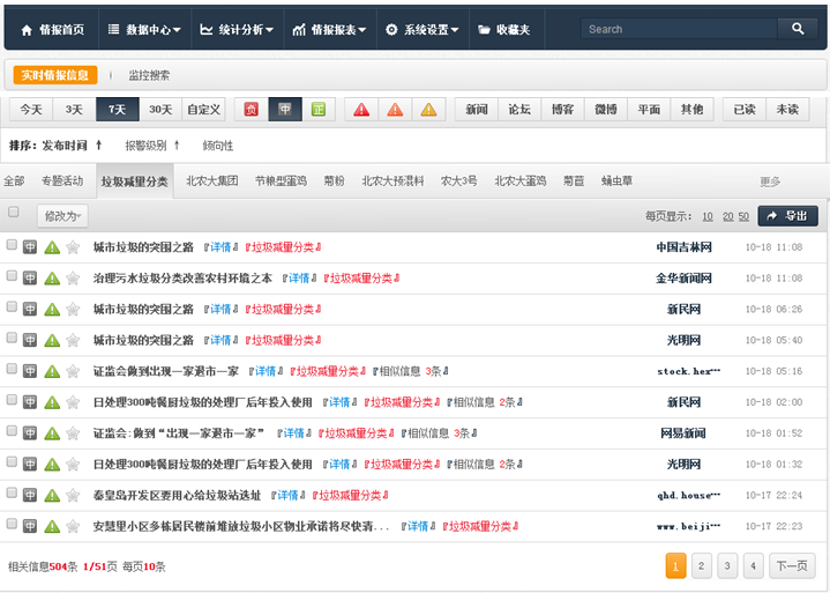Open the 情报报表 dropdown menu

tap(329, 30)
